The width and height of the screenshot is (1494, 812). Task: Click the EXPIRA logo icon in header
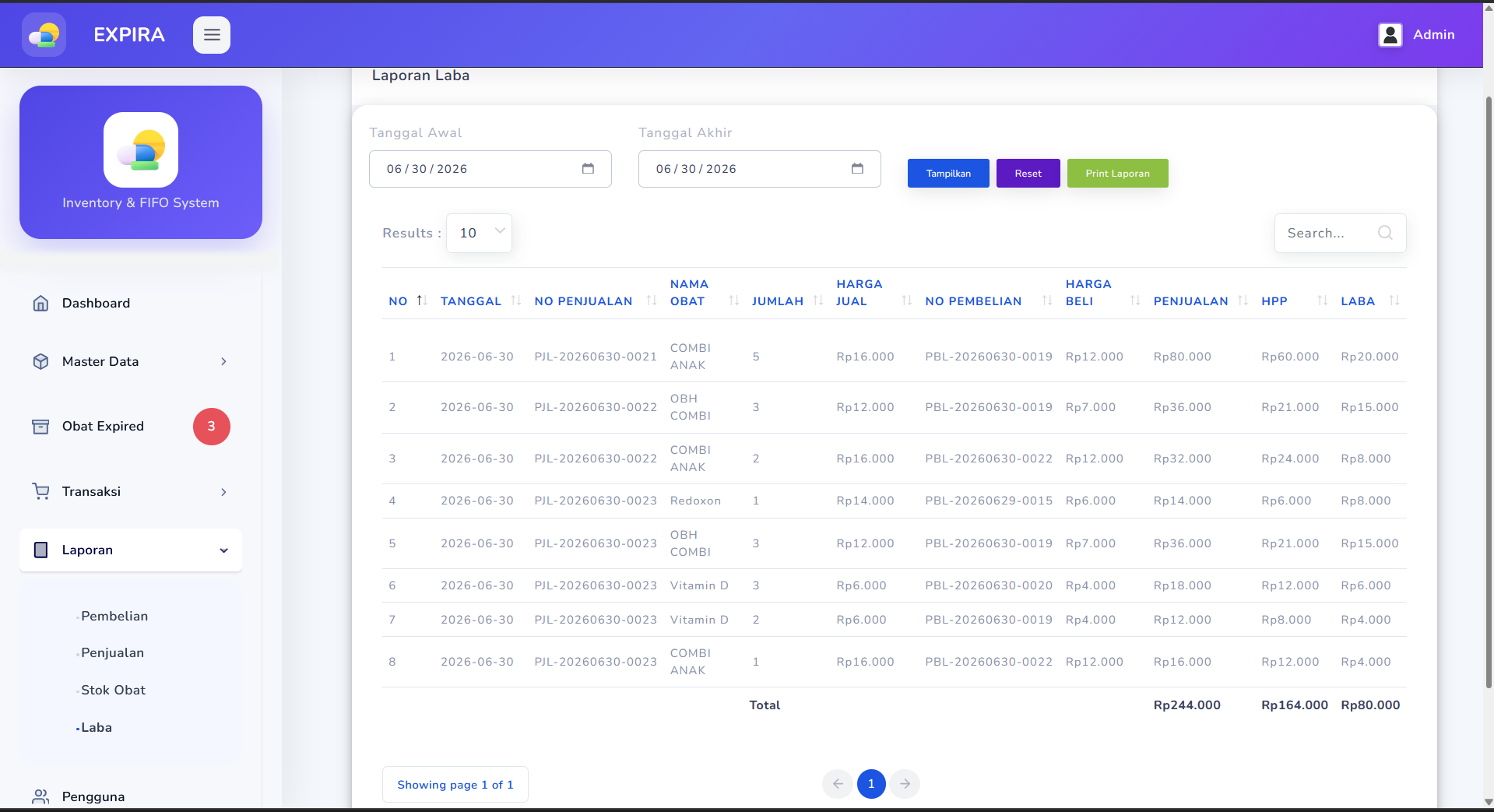click(44, 35)
